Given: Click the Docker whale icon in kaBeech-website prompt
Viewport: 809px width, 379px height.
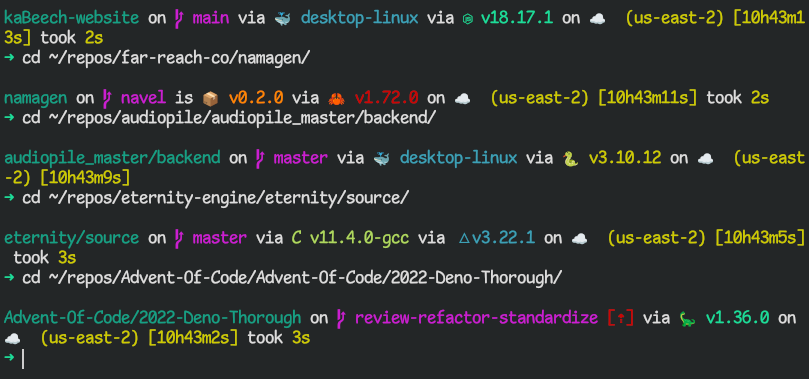Looking at the screenshot, I should [x=283, y=19].
